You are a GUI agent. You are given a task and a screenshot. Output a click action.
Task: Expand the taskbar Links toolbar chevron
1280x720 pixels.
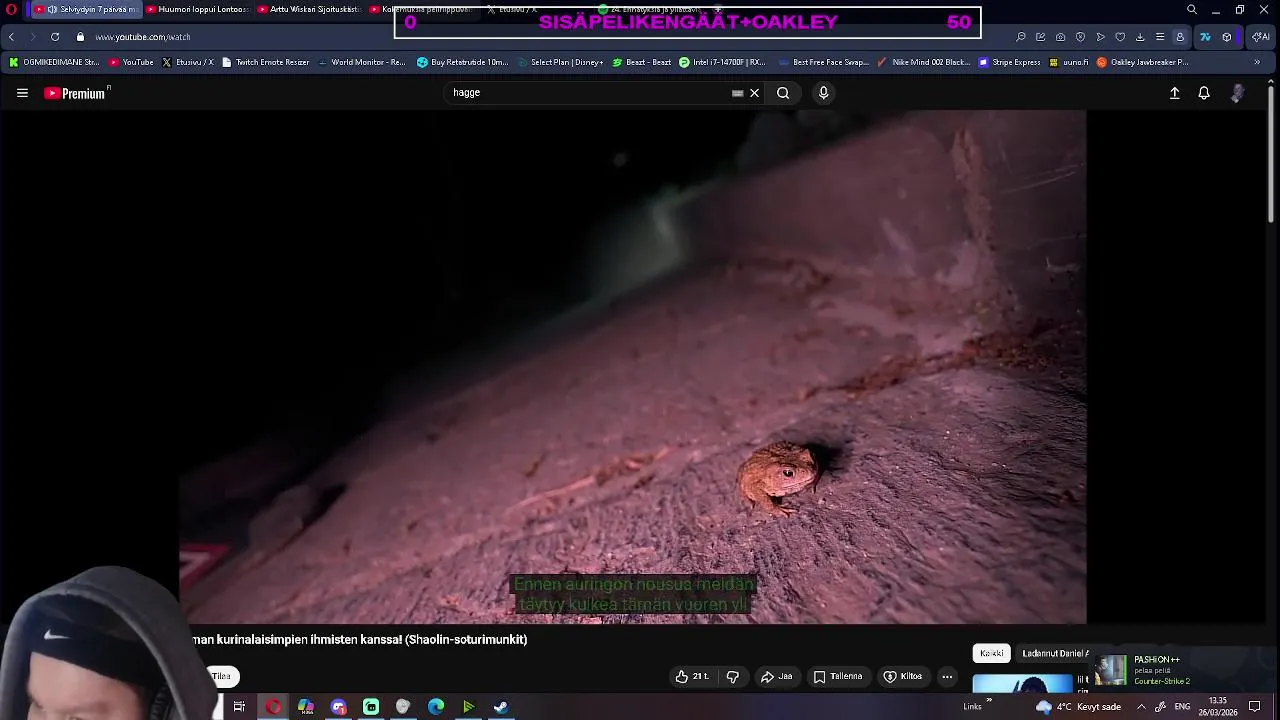pyautogui.click(x=990, y=702)
